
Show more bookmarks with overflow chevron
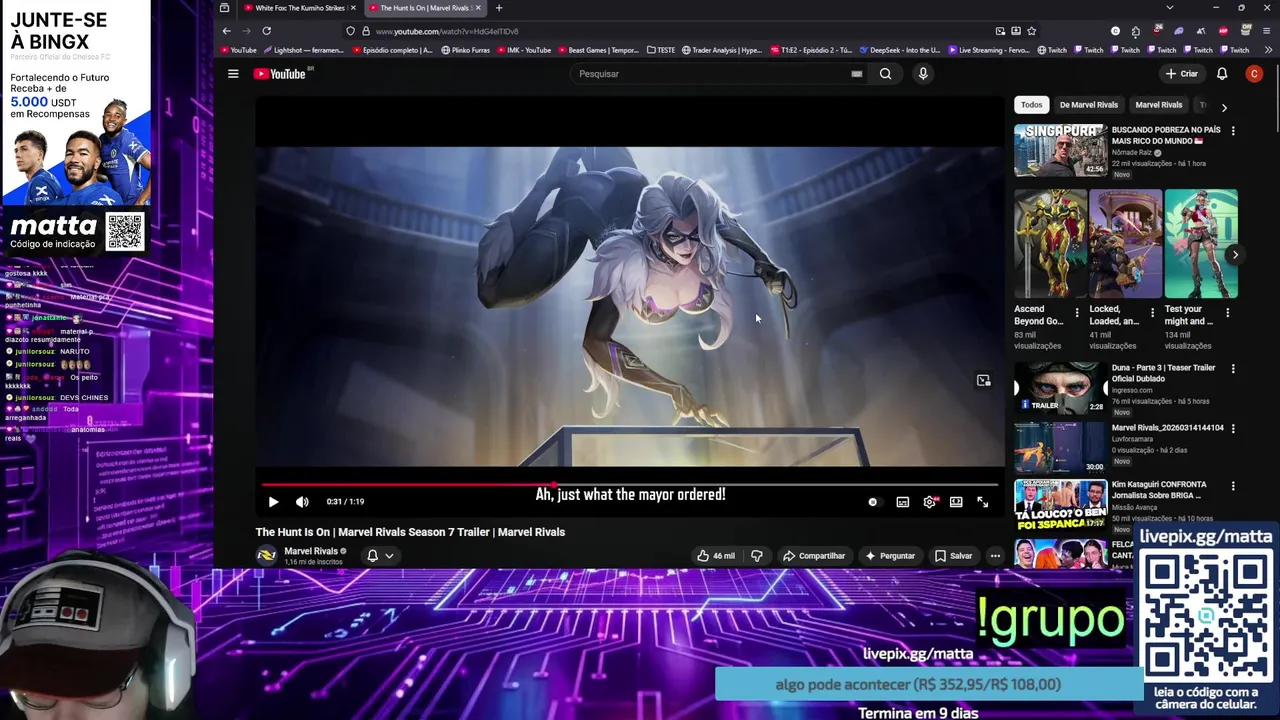(x=1266, y=50)
